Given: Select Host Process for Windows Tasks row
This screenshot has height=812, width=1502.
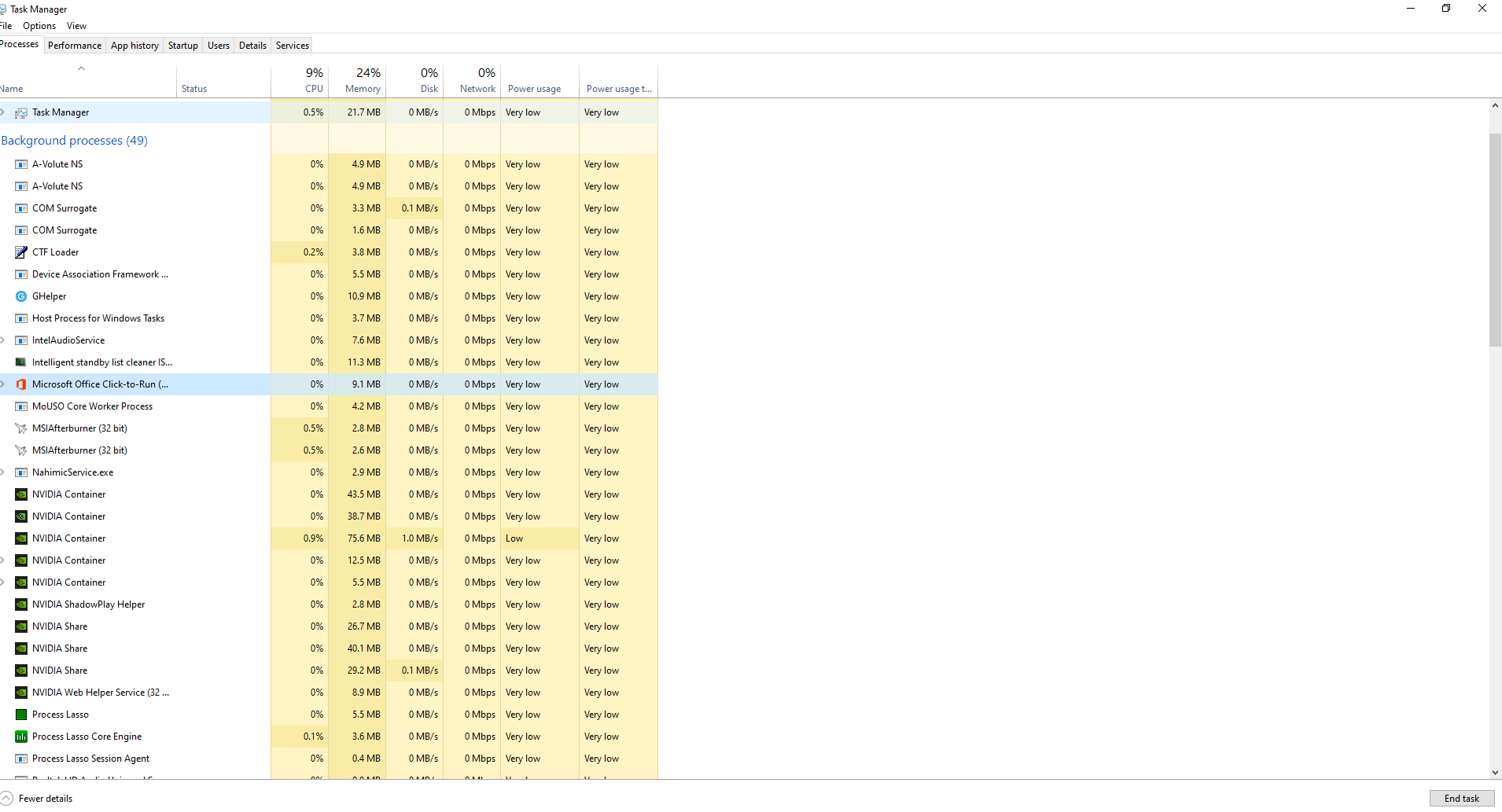Looking at the screenshot, I should pos(329,318).
